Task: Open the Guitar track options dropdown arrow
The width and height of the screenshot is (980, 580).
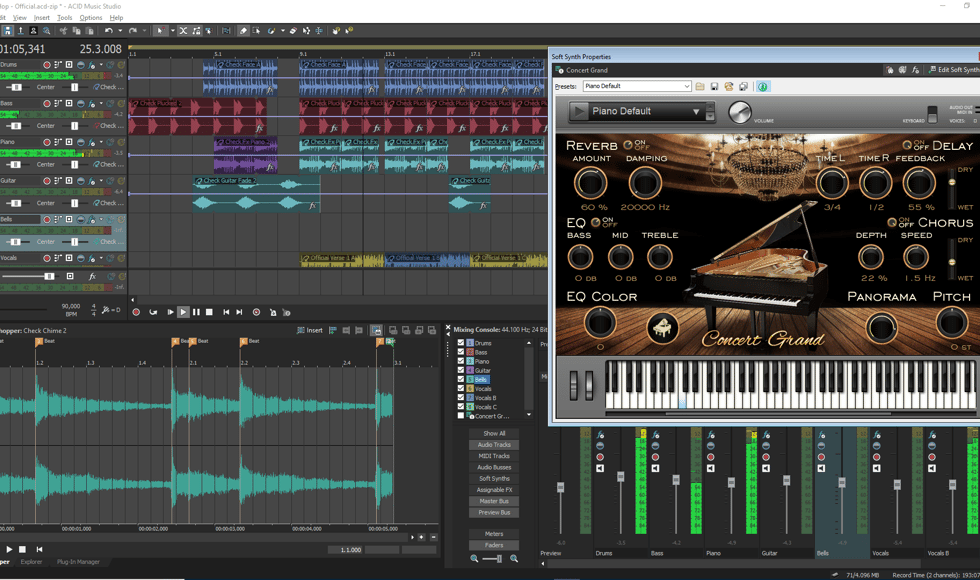Action: [x=101, y=181]
